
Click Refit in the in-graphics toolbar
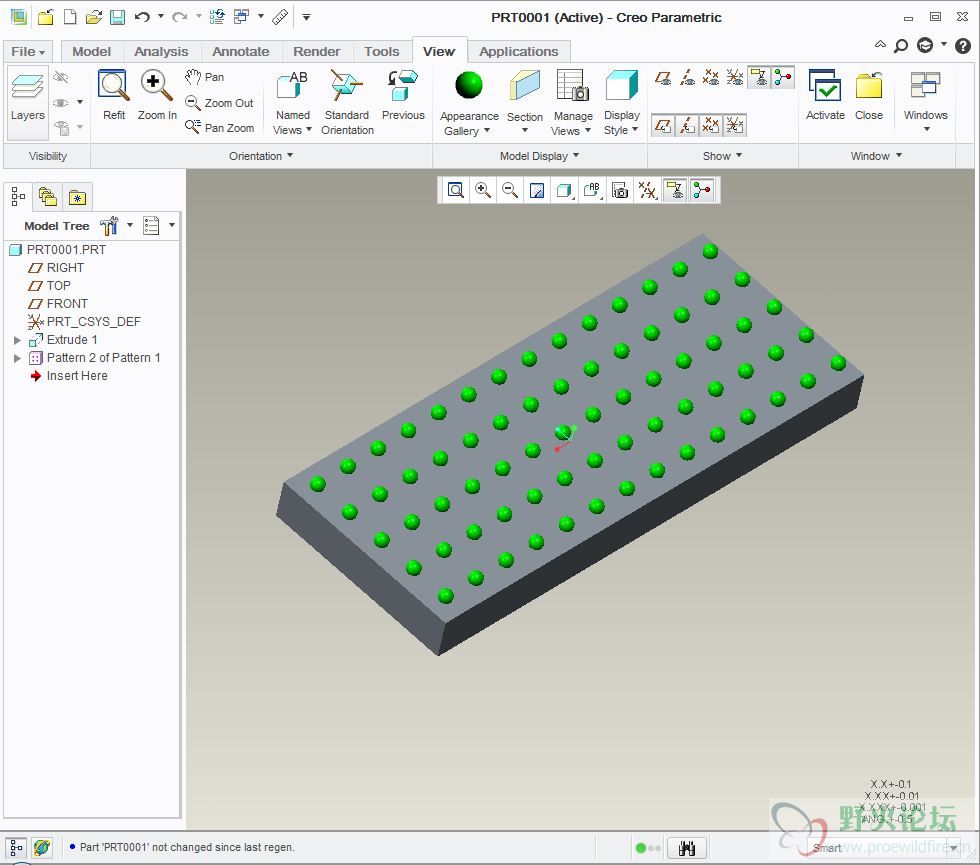coord(456,190)
